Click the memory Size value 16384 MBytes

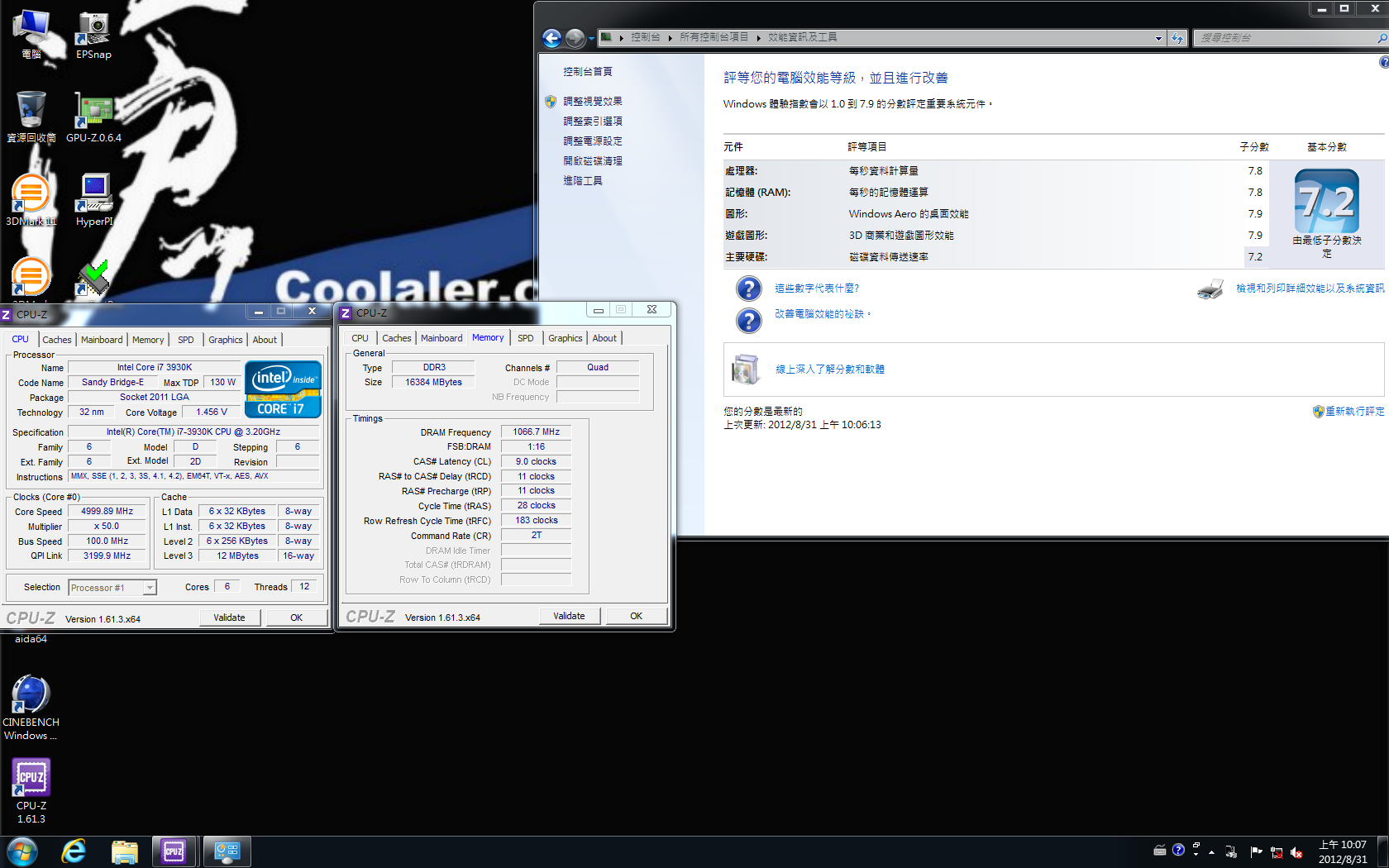[433, 383]
